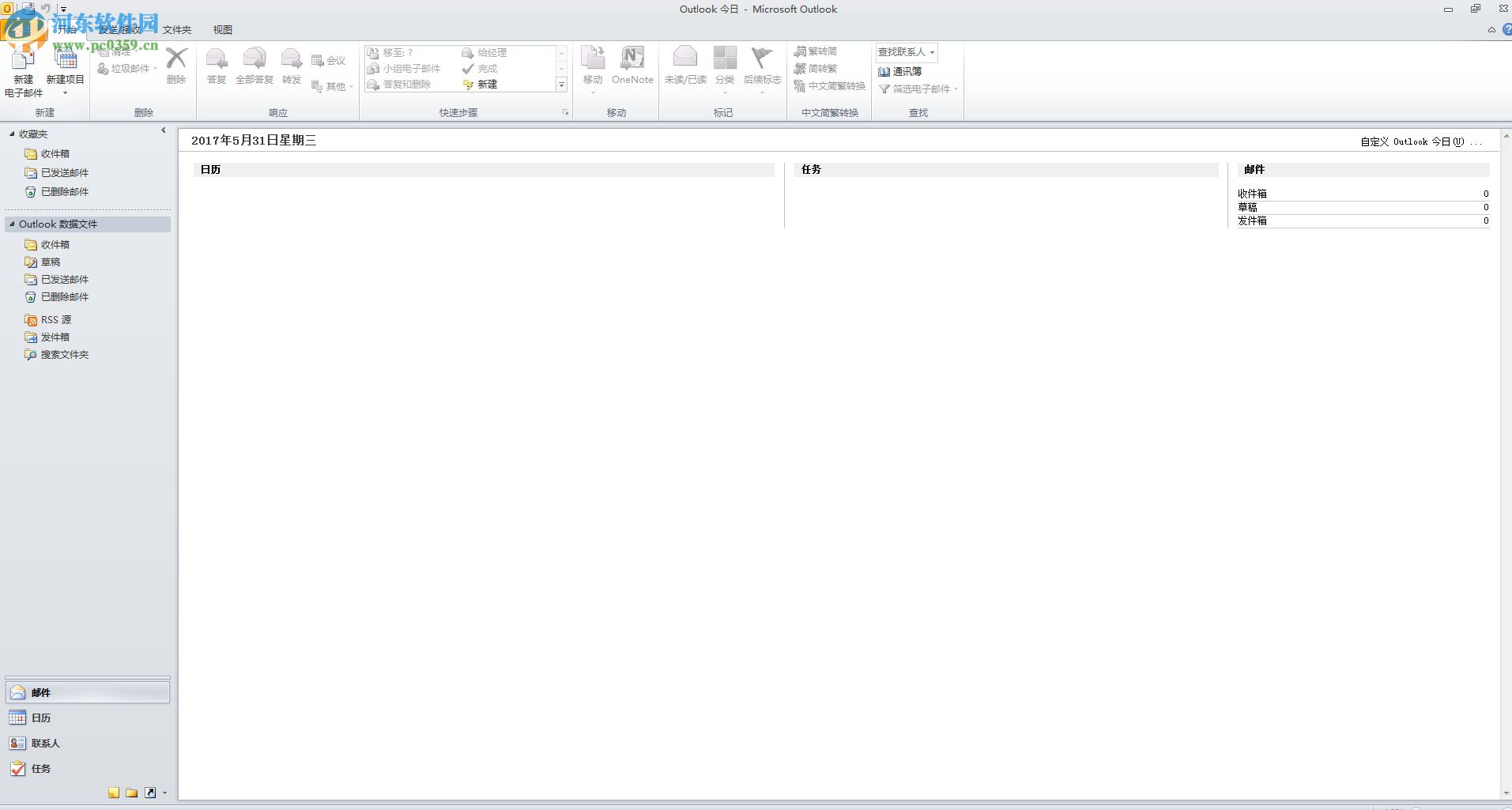Open the Junk (垃圾邮件) dropdown

[127, 69]
